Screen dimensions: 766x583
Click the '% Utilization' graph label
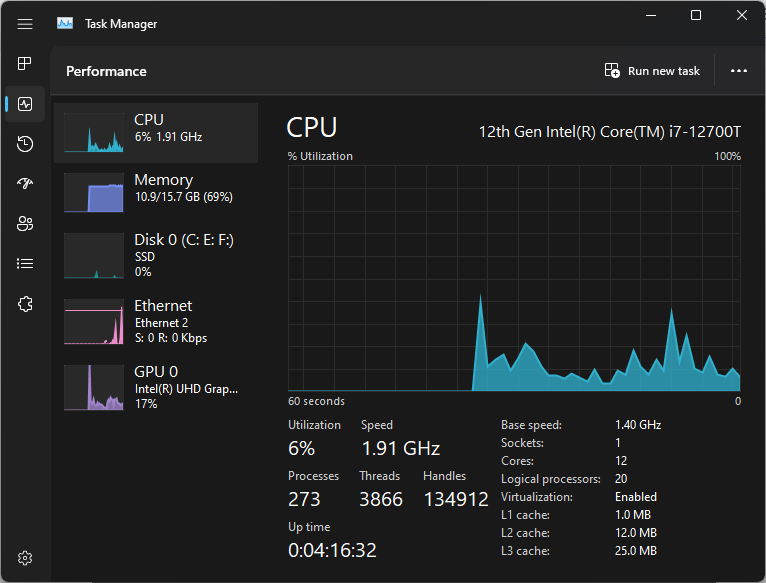point(320,156)
